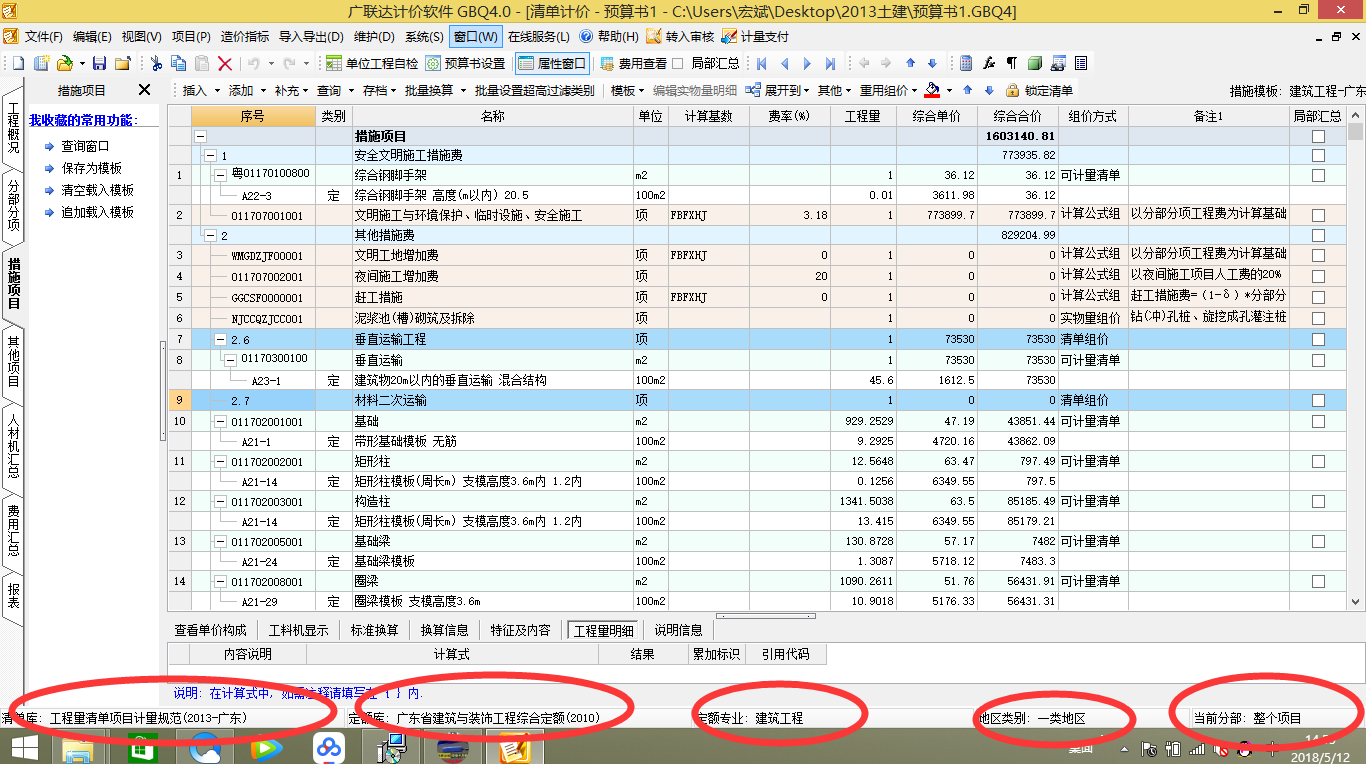
Task: Open the 重用组价 dropdown
Action: coord(888,90)
